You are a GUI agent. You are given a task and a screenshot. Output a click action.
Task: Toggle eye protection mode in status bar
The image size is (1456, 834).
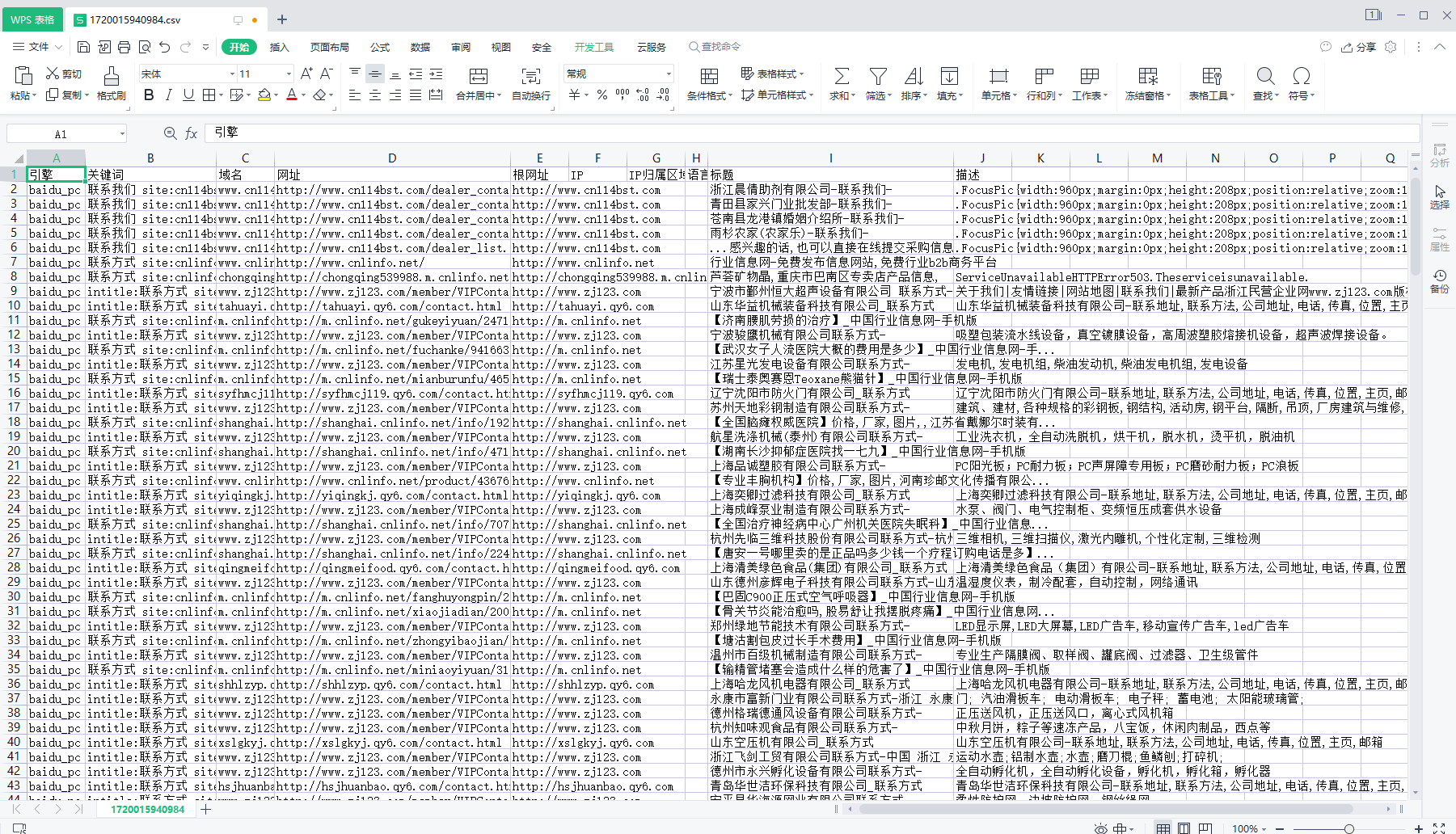[1100, 828]
